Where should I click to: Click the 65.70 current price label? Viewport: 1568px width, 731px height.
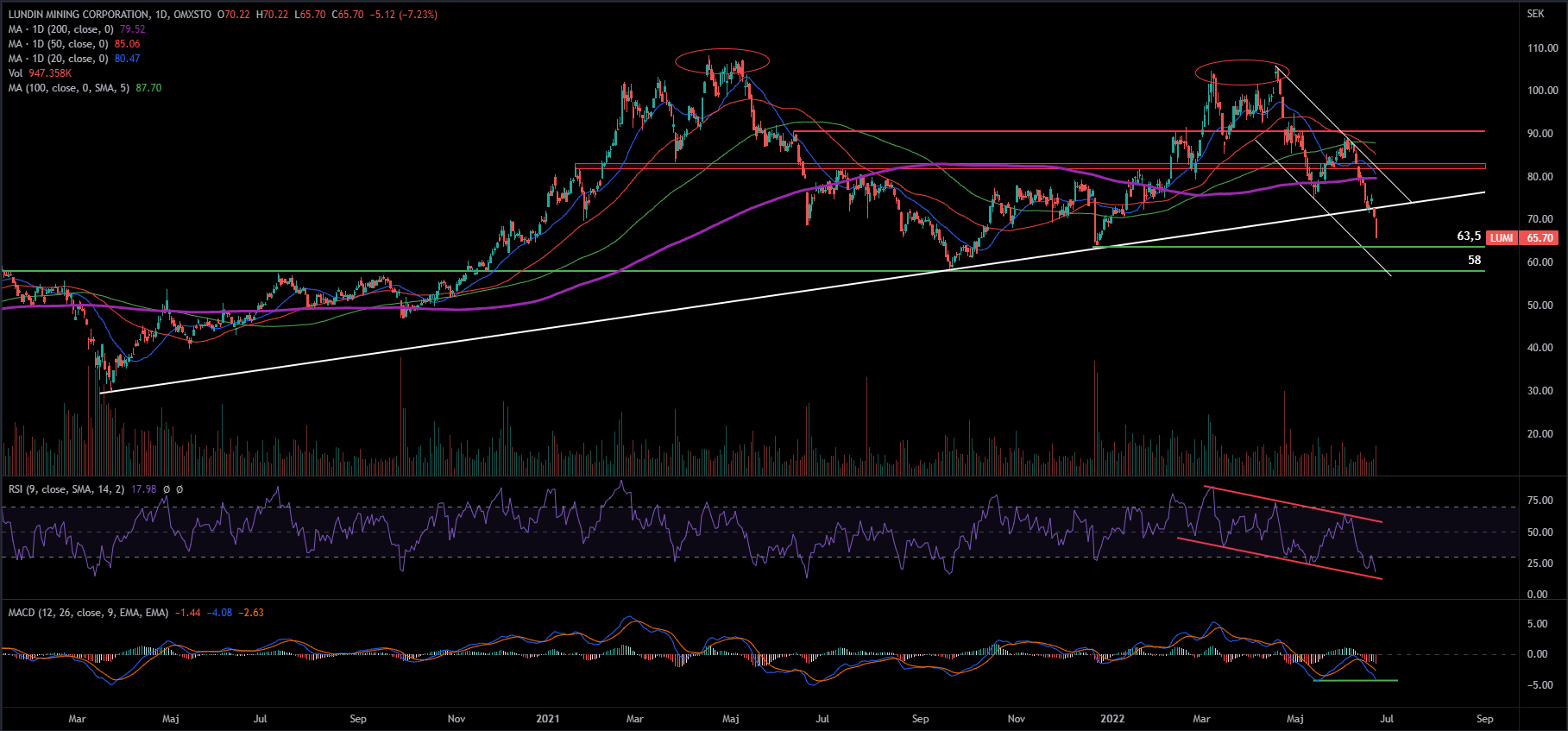pos(1540,238)
